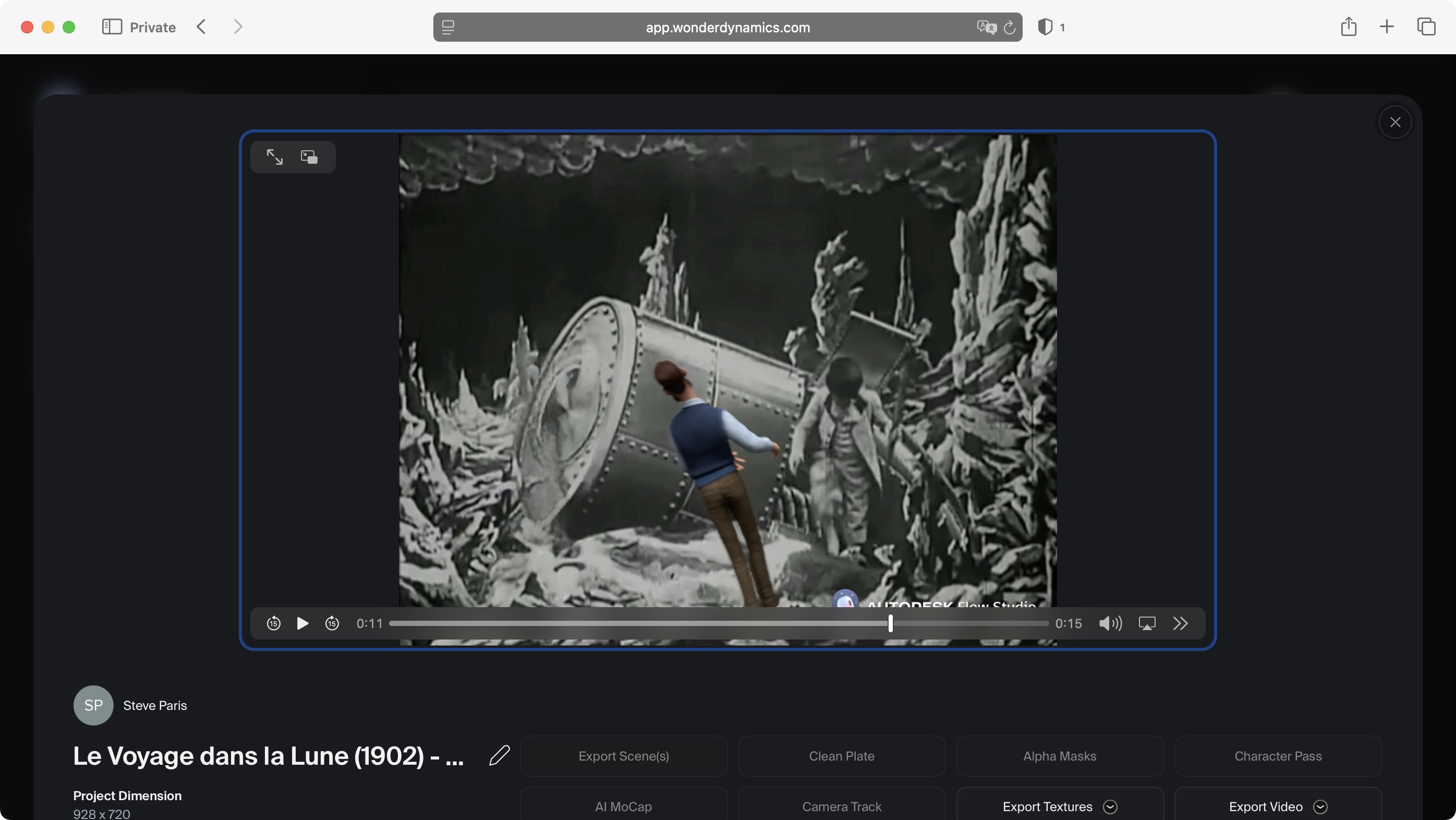The width and height of the screenshot is (1456, 820).
Task: Click the Safari share icon
Action: pos(1349,27)
